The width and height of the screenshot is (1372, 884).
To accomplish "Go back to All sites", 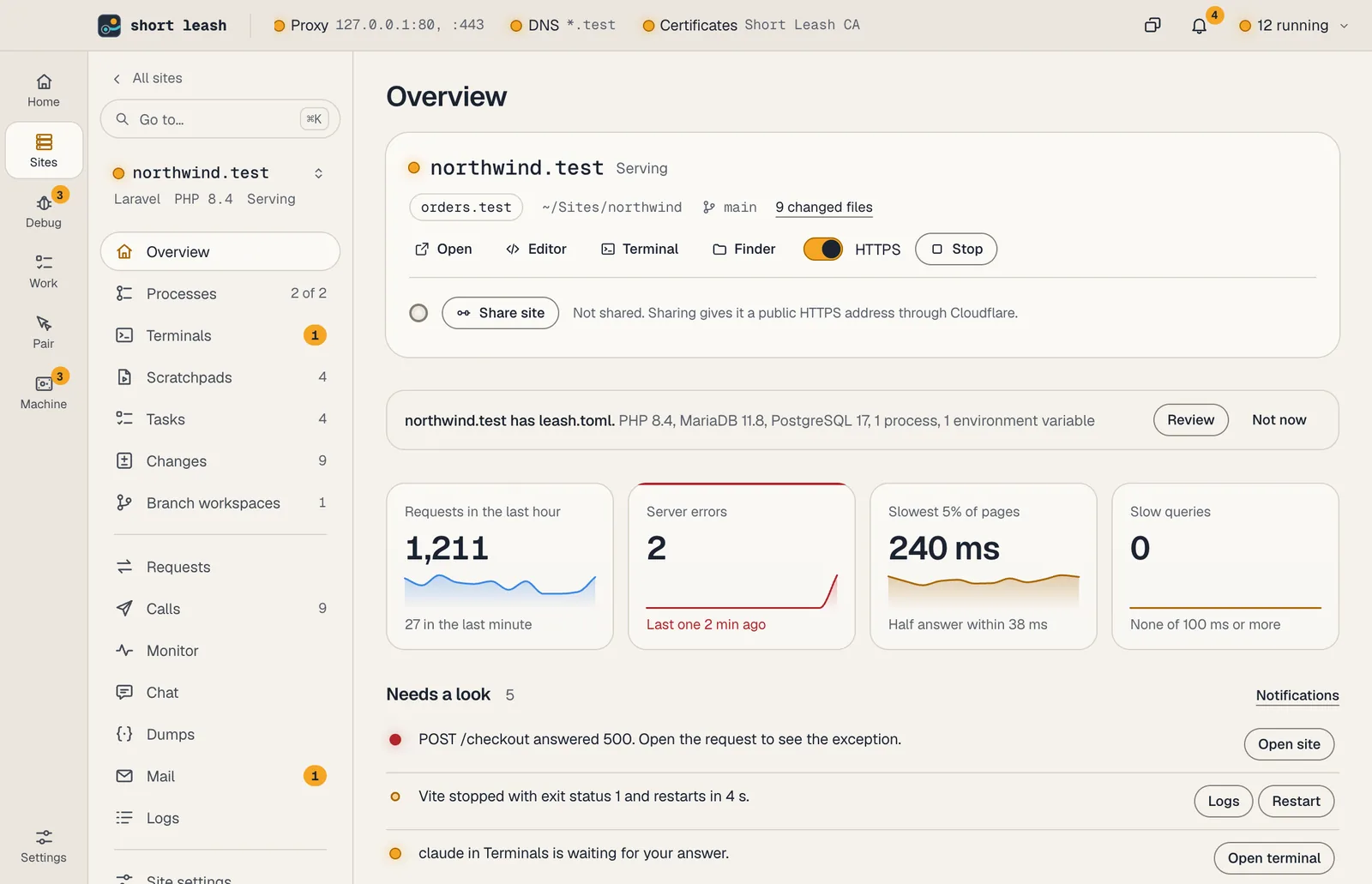I will coord(147,78).
